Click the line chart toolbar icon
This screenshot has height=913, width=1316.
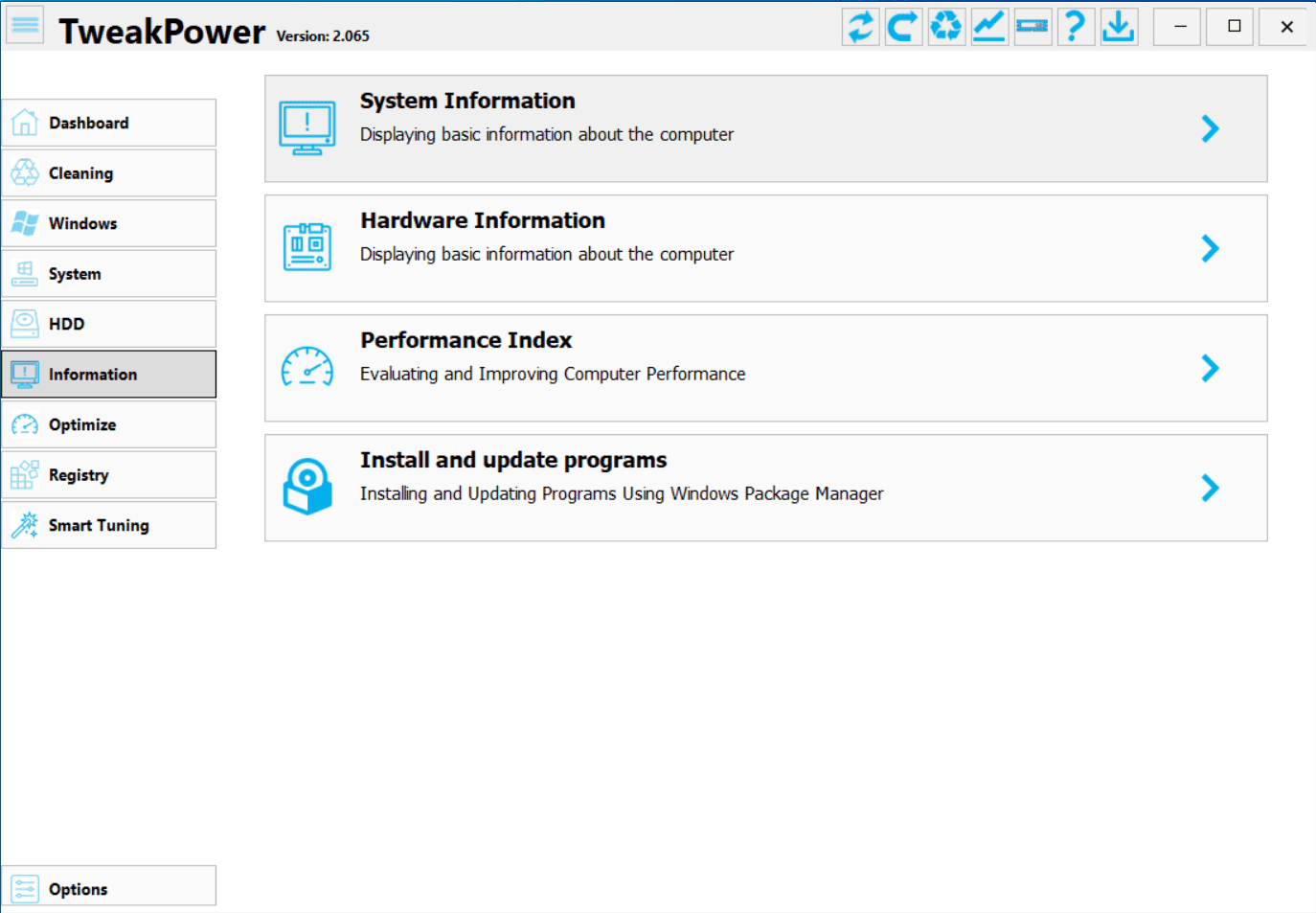[989, 26]
